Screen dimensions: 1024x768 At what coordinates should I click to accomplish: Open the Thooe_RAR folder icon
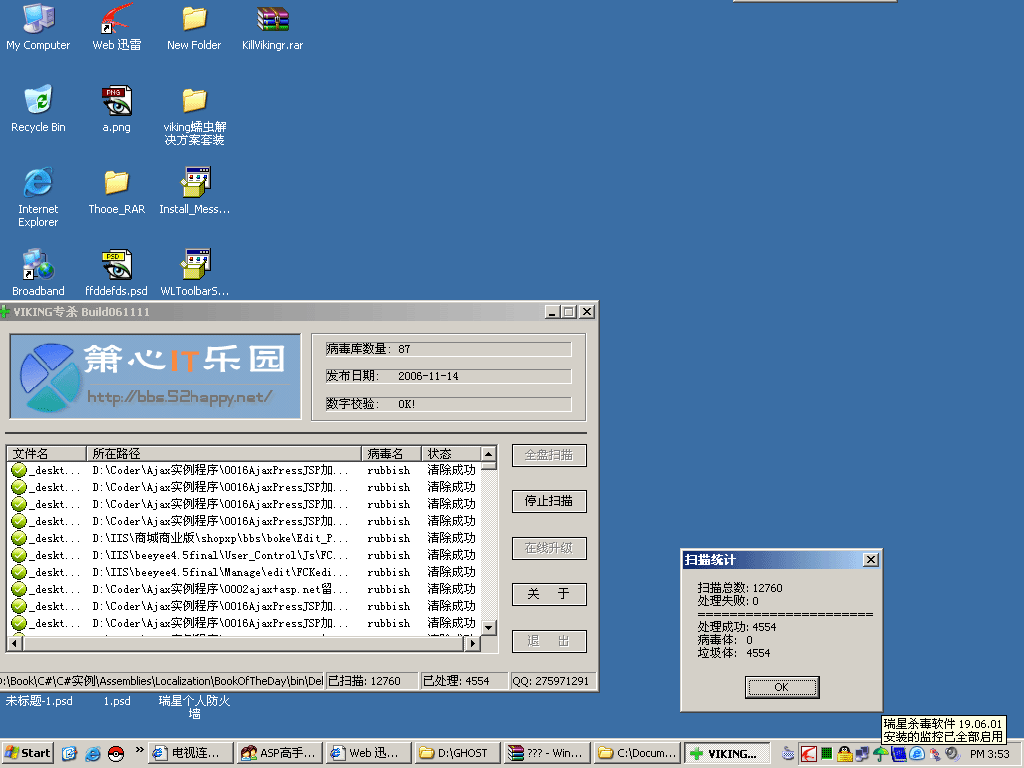click(116, 183)
